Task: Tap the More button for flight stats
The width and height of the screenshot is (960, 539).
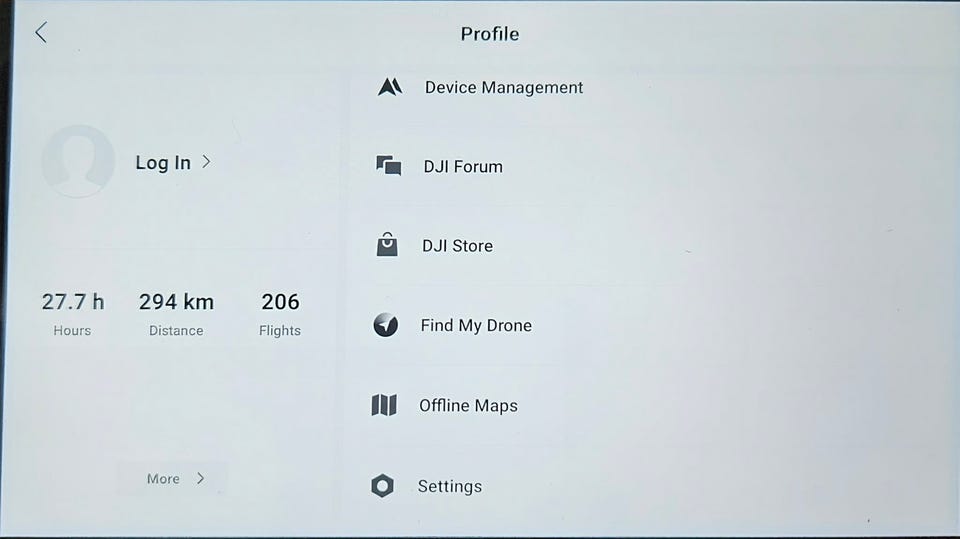Action: click(172, 478)
